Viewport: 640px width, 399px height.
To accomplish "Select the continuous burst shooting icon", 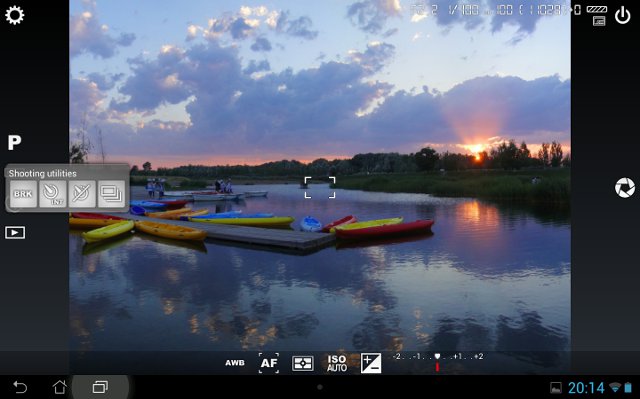I will click(x=111, y=194).
